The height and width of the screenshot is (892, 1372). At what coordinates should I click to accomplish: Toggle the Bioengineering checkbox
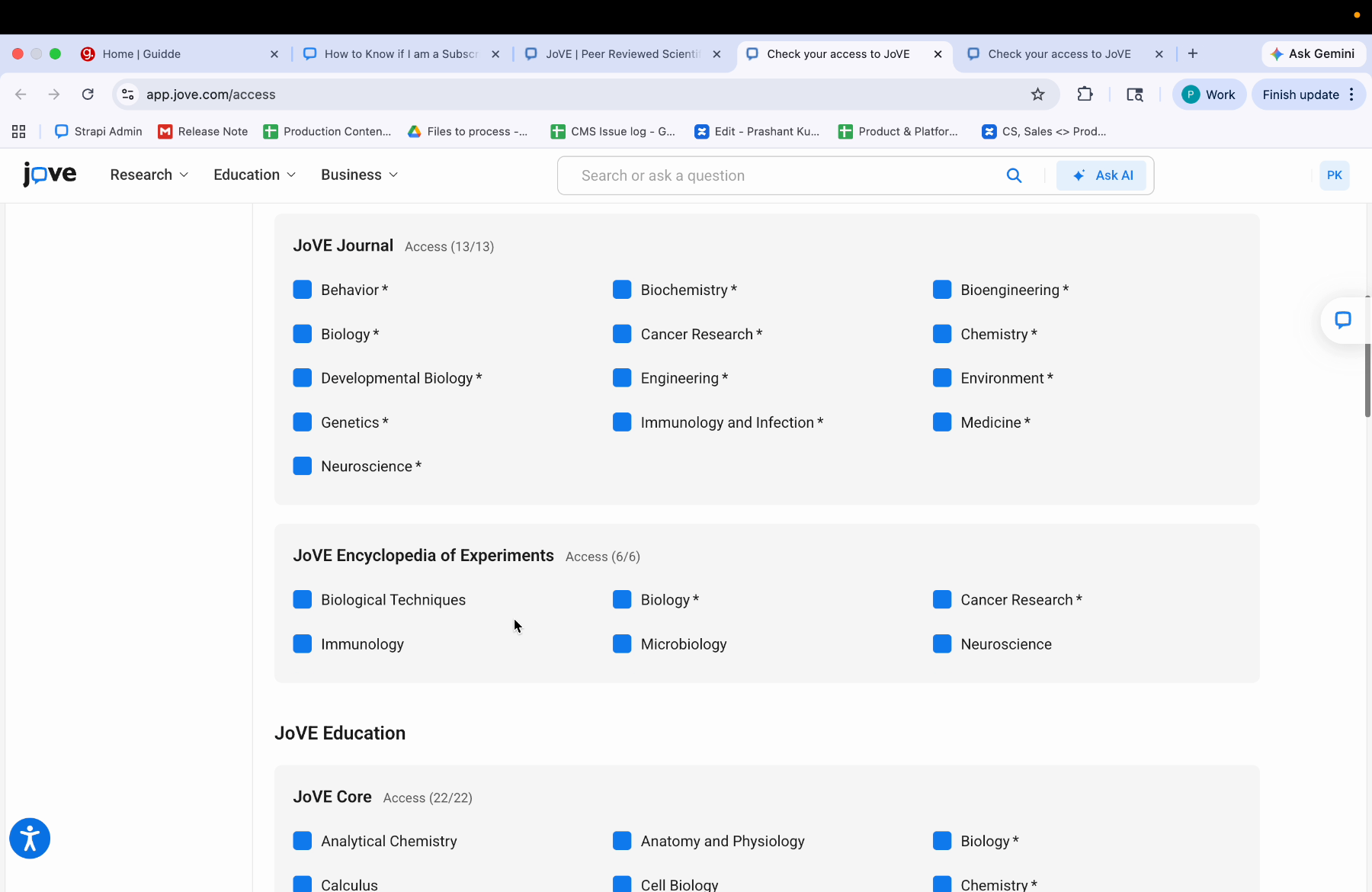pyautogui.click(x=942, y=290)
